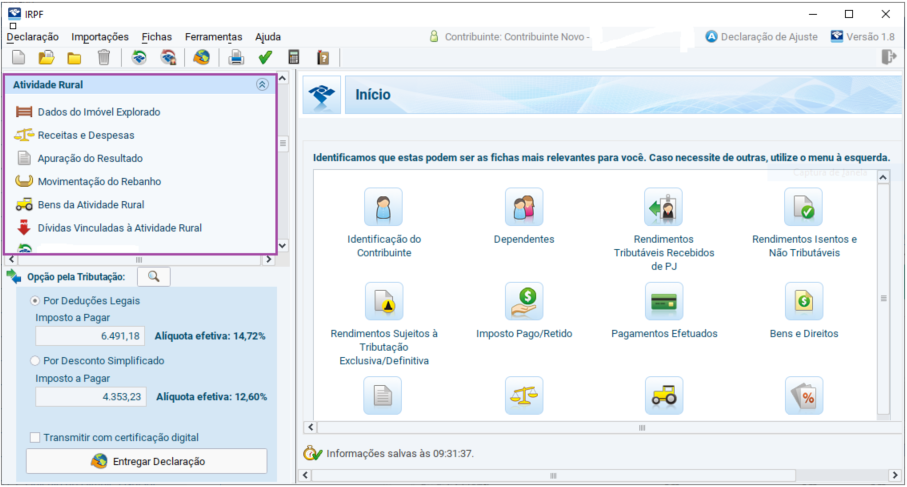Open the Ajuda menu
Viewport: 907px width, 487px height.
pyautogui.click(x=268, y=36)
